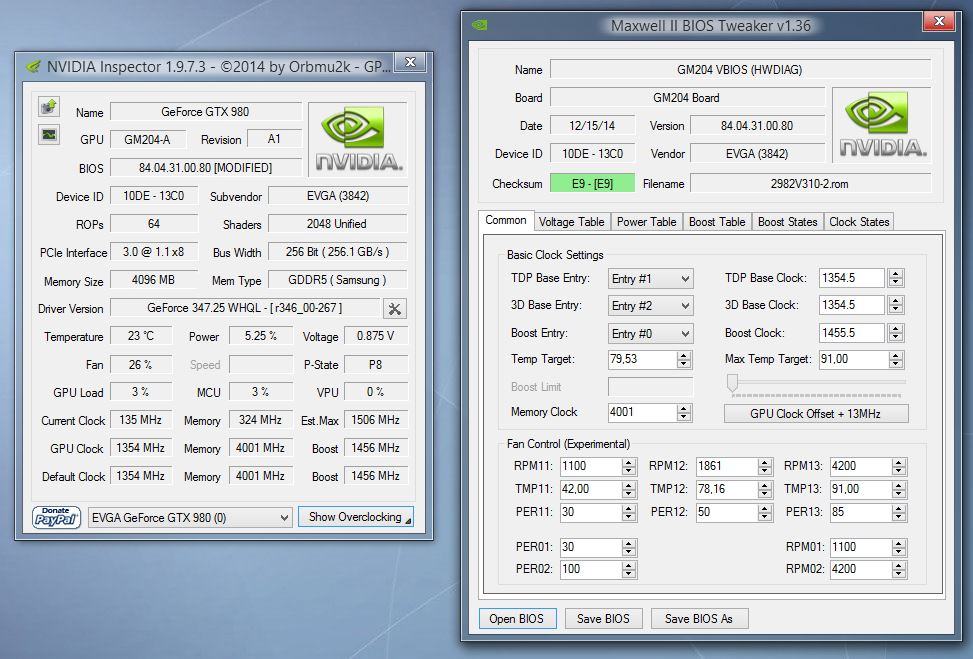The image size is (973, 659).
Task: Click the RPM02 input field
Action: coord(861,569)
